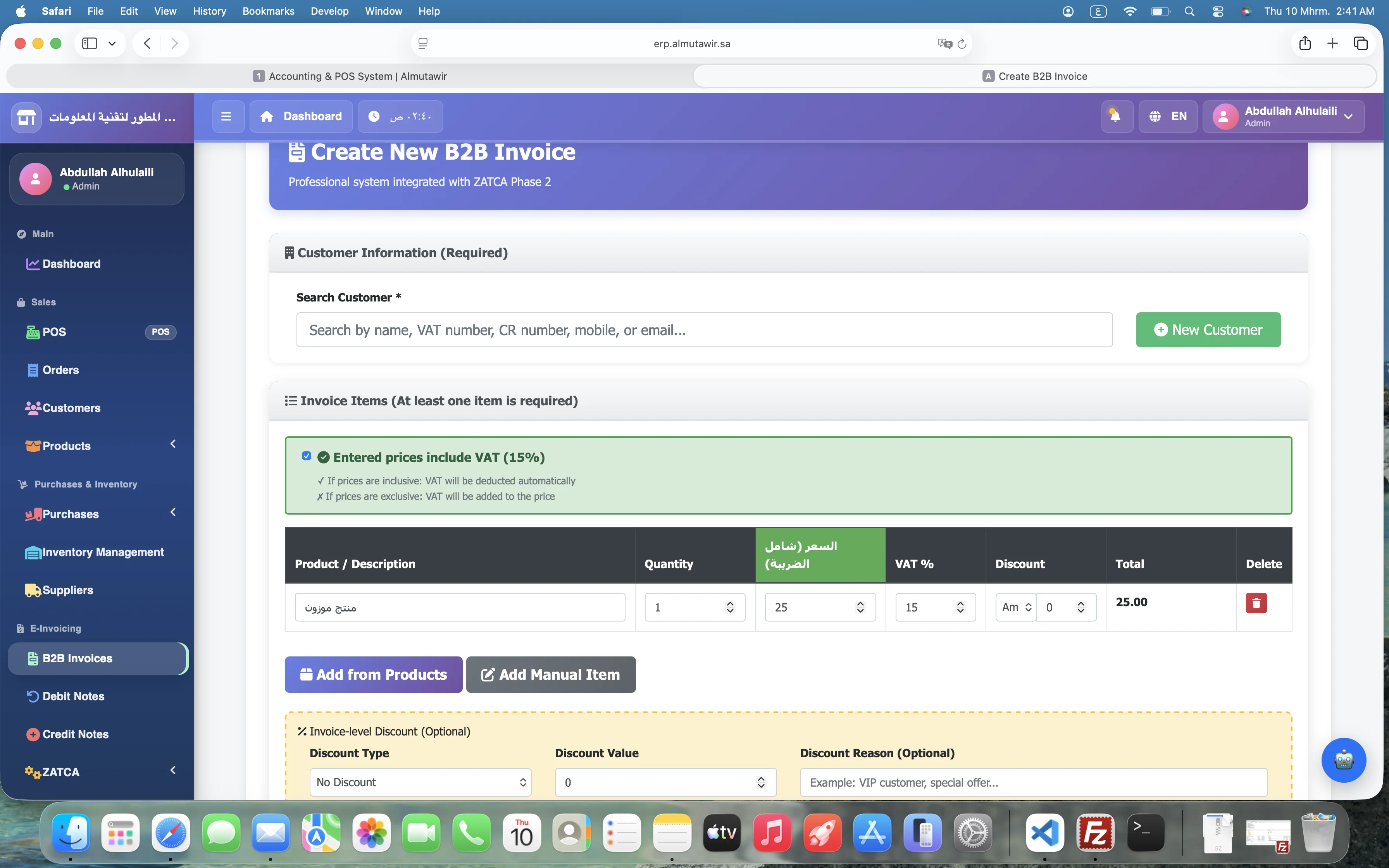Click Add from Products button
Screen dimensions: 1389x868
click(374, 675)
